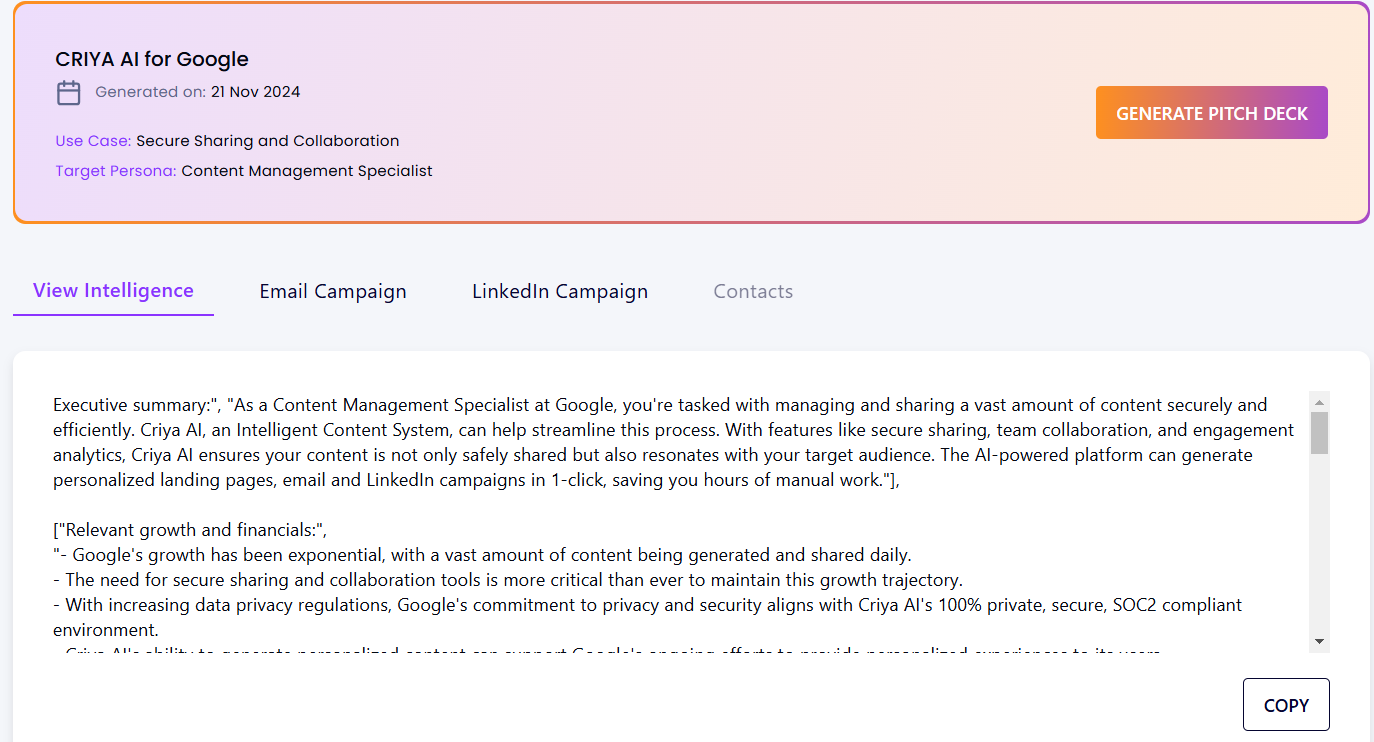Click the calendar icon beside Generated on
This screenshot has height=742, width=1374.
coord(69,93)
